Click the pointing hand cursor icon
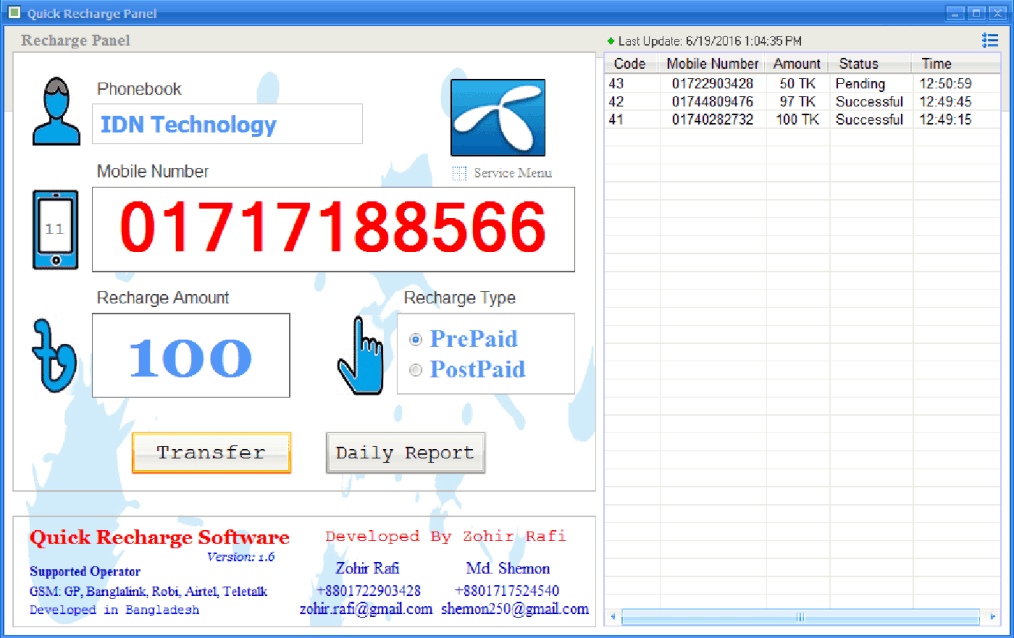 click(360, 354)
